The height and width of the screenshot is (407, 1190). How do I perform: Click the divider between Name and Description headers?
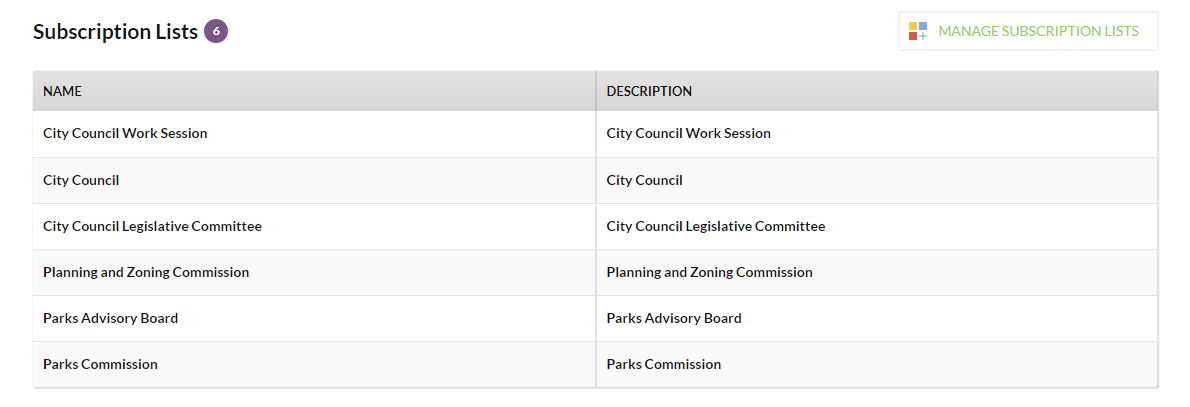(x=597, y=91)
